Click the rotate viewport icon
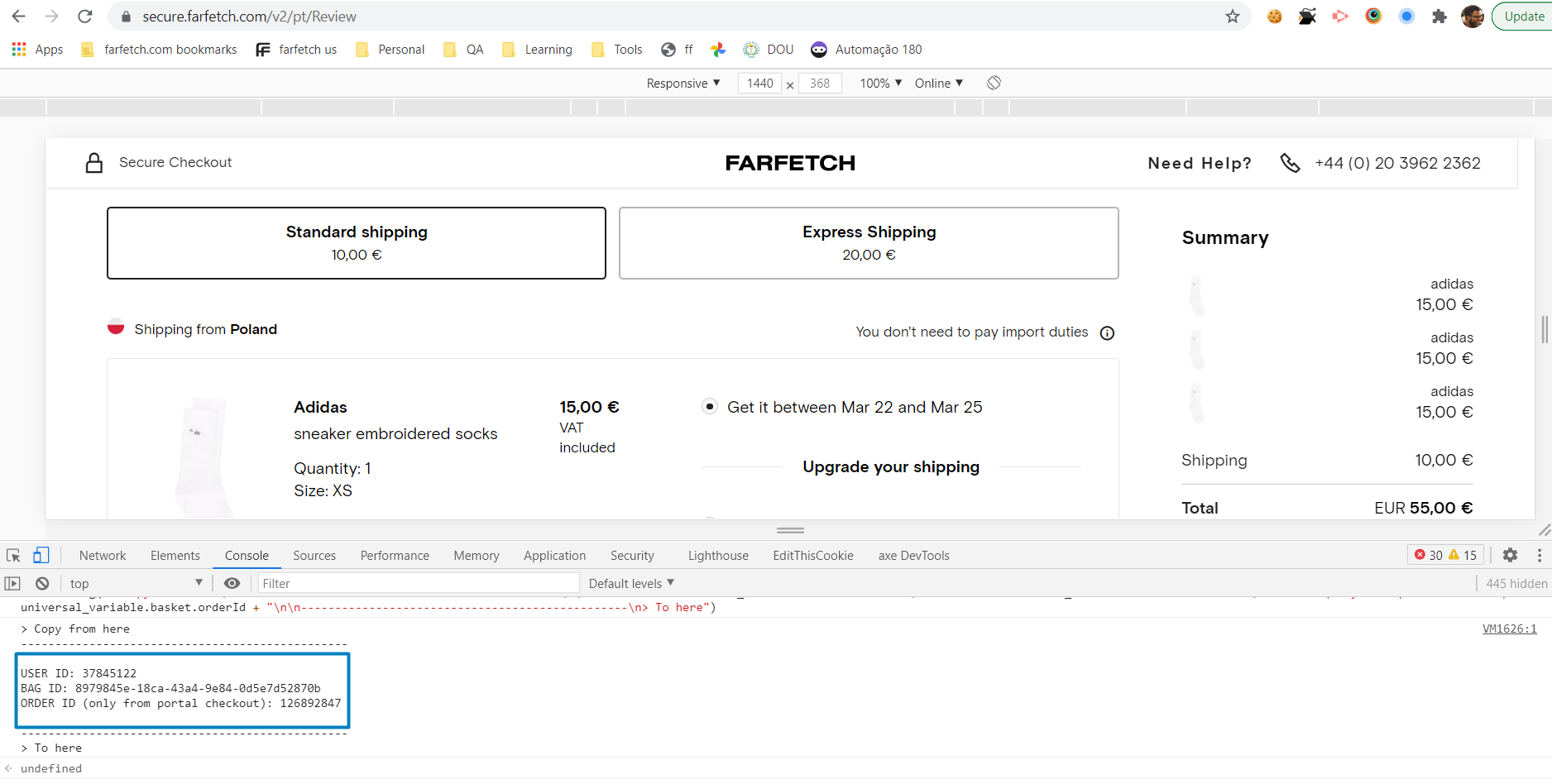Screen dimensions: 1552x784 [x=994, y=83]
